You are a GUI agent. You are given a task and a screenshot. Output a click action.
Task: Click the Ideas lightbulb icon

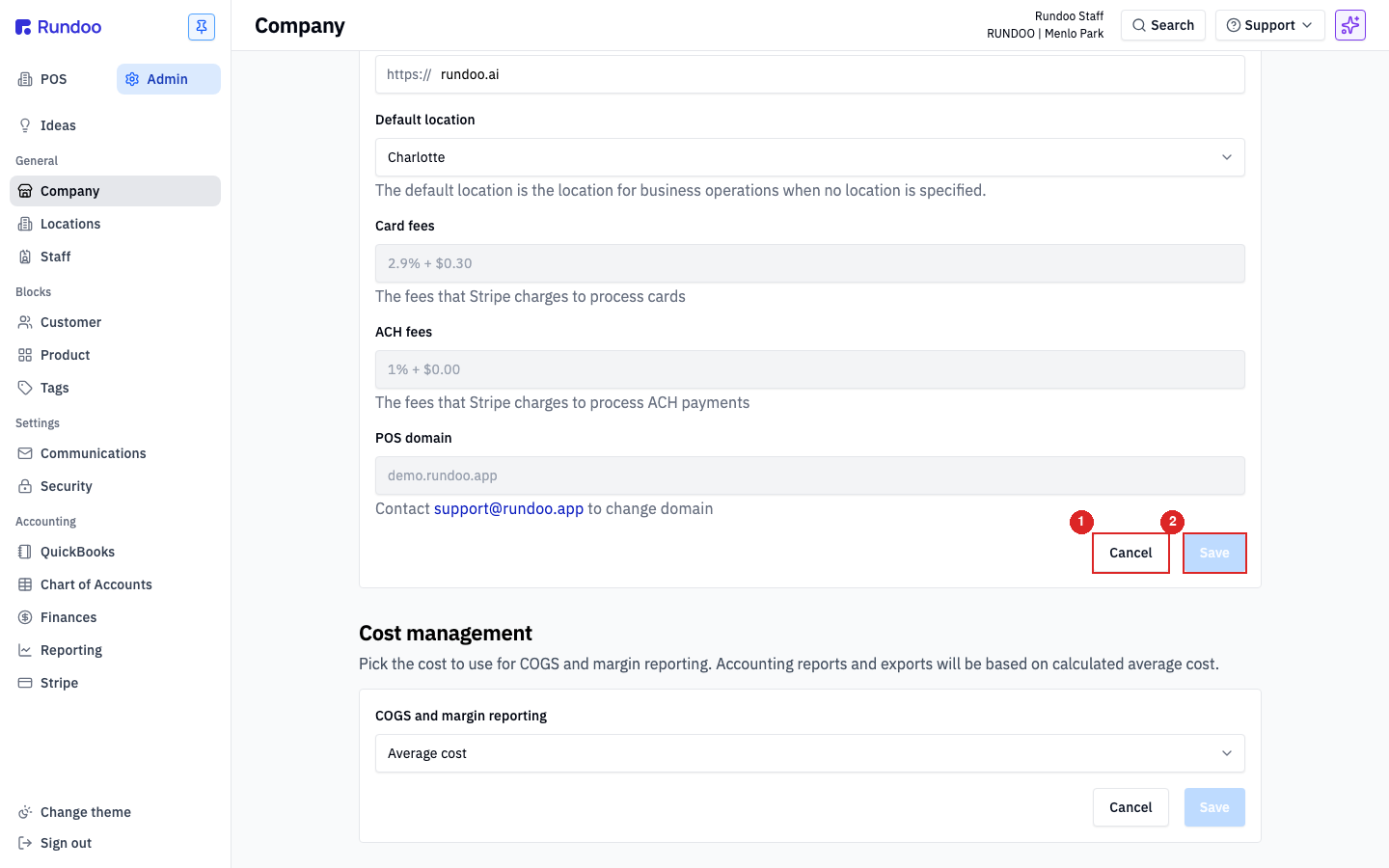point(25,125)
